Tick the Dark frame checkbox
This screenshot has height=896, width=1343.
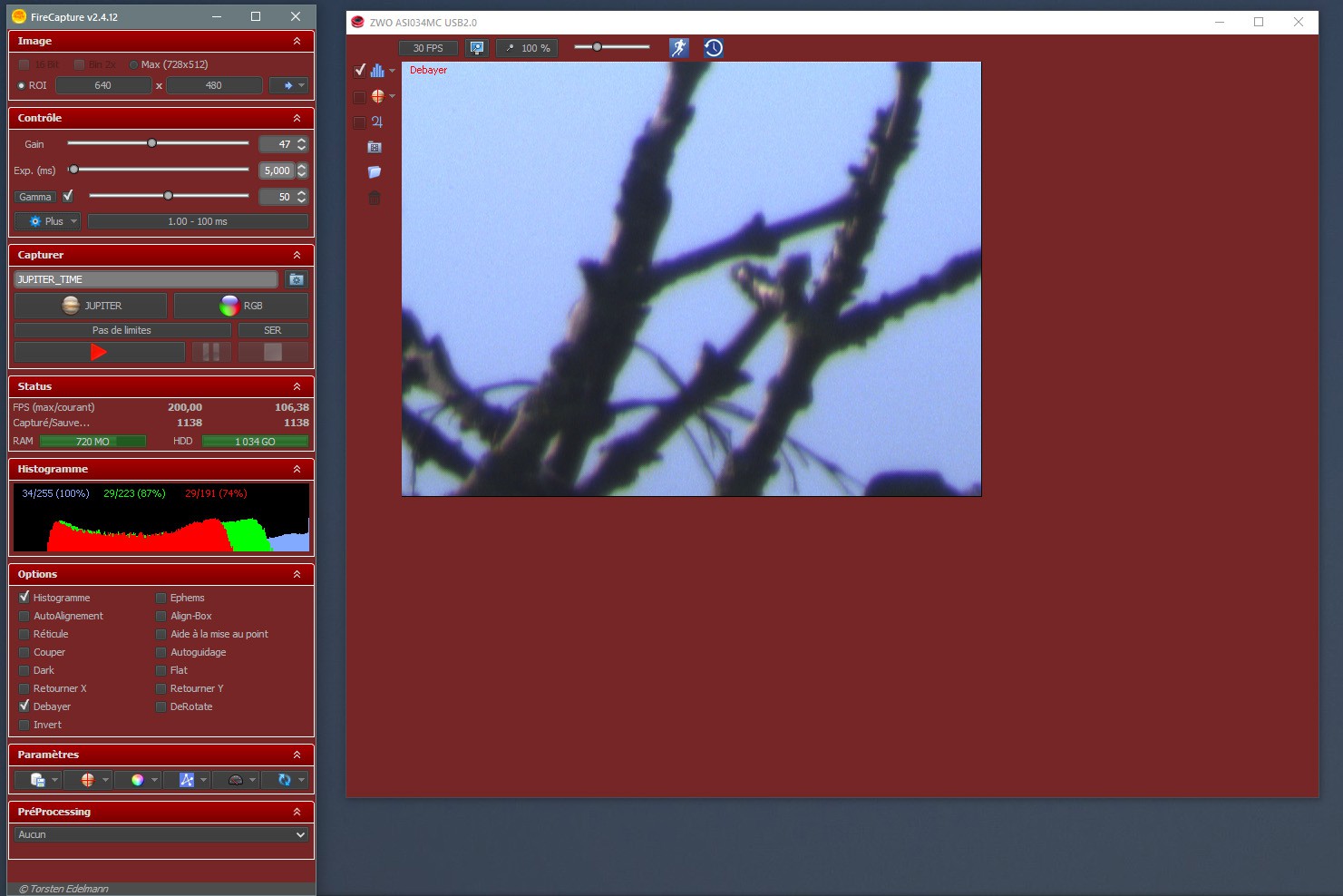click(24, 670)
